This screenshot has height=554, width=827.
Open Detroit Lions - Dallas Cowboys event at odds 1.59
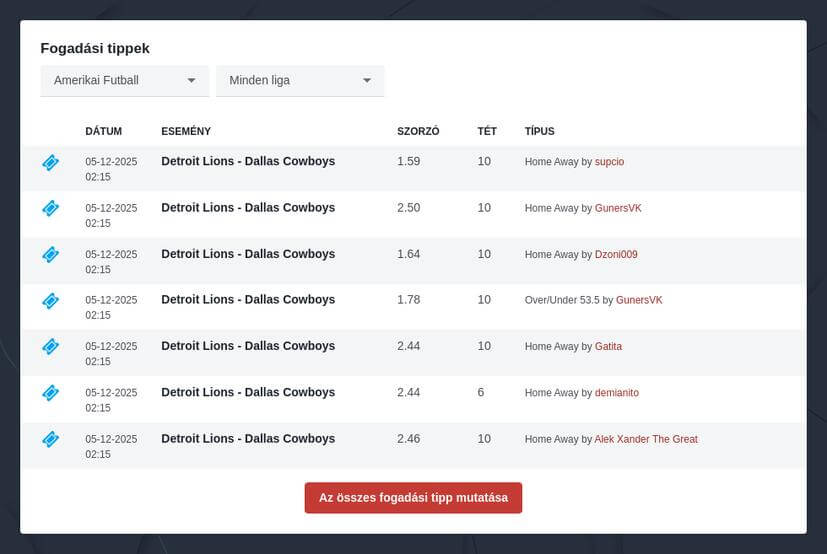[248, 161]
